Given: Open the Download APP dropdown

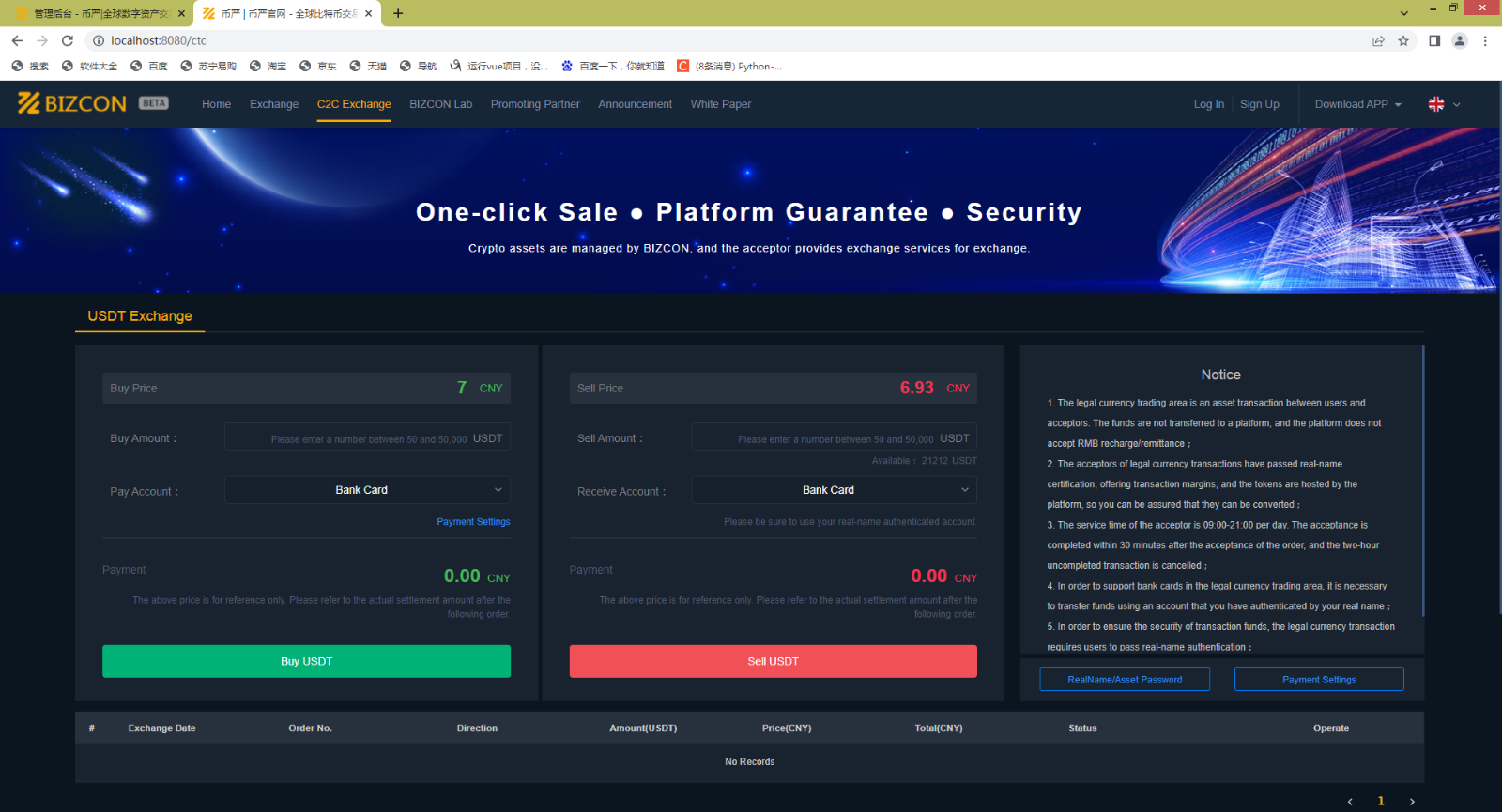Looking at the screenshot, I should pyautogui.click(x=1357, y=104).
